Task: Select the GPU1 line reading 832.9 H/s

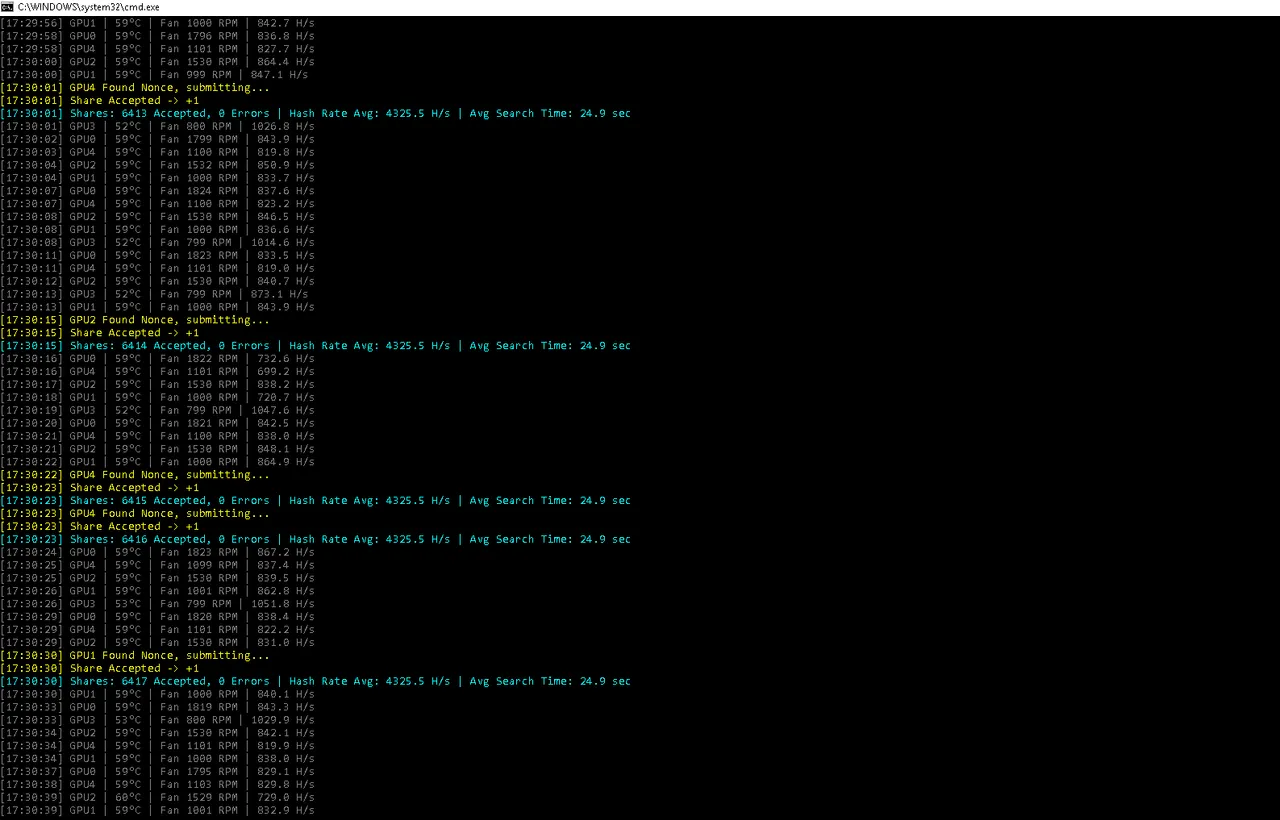Action: (x=157, y=811)
